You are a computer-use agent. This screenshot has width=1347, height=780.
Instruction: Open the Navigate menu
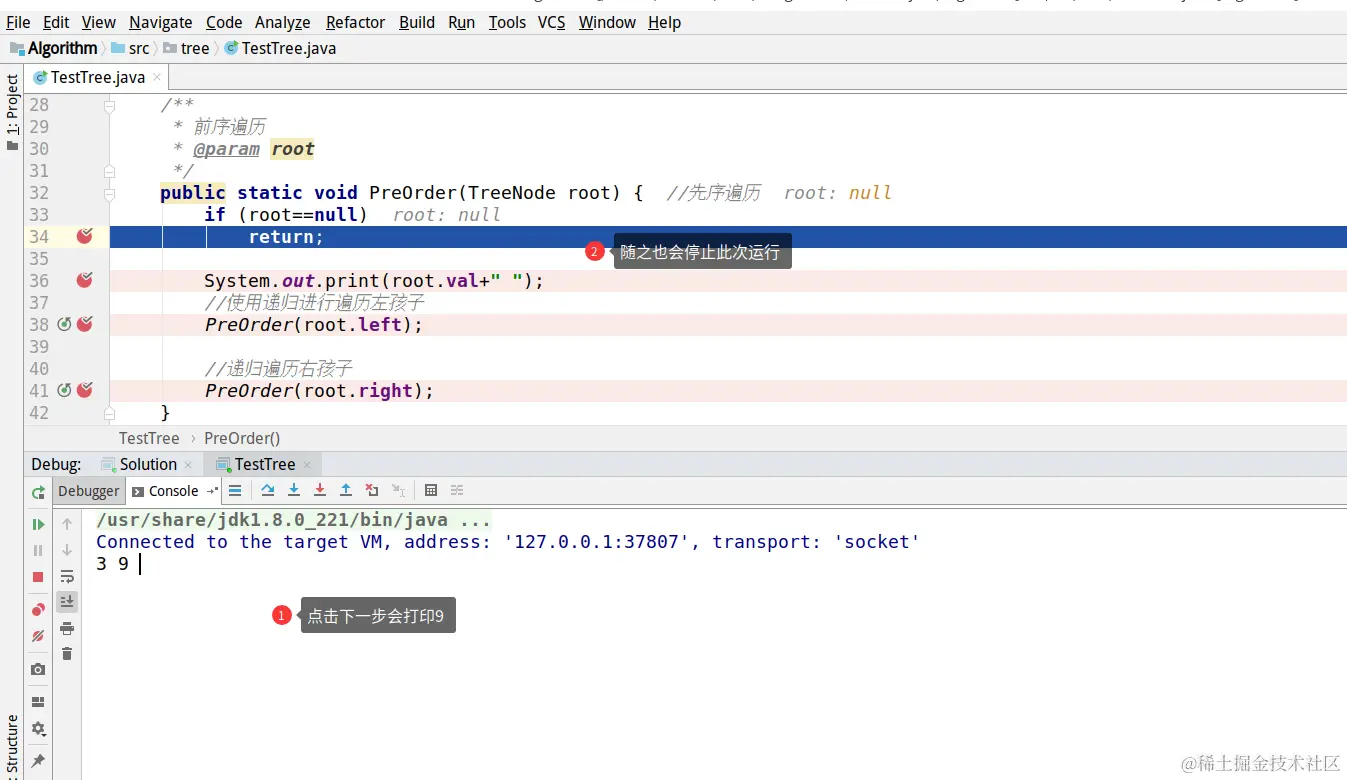(161, 22)
